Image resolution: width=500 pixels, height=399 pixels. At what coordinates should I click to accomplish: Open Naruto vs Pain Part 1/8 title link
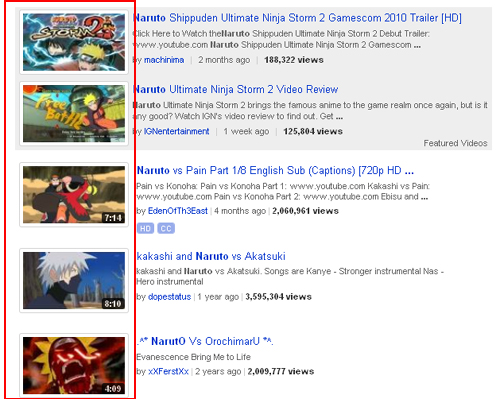click(275, 170)
